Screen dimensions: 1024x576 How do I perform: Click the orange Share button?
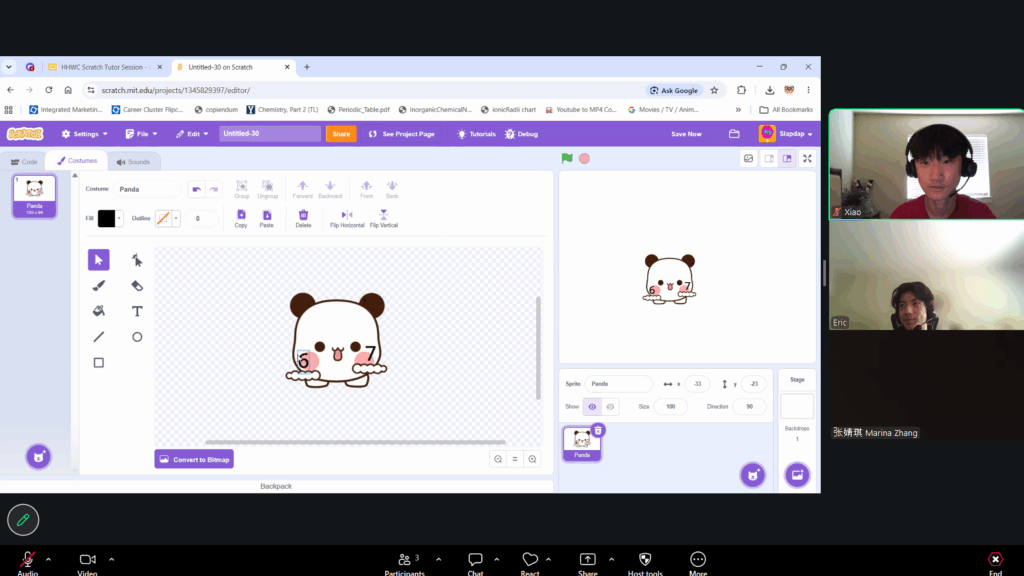[341, 134]
